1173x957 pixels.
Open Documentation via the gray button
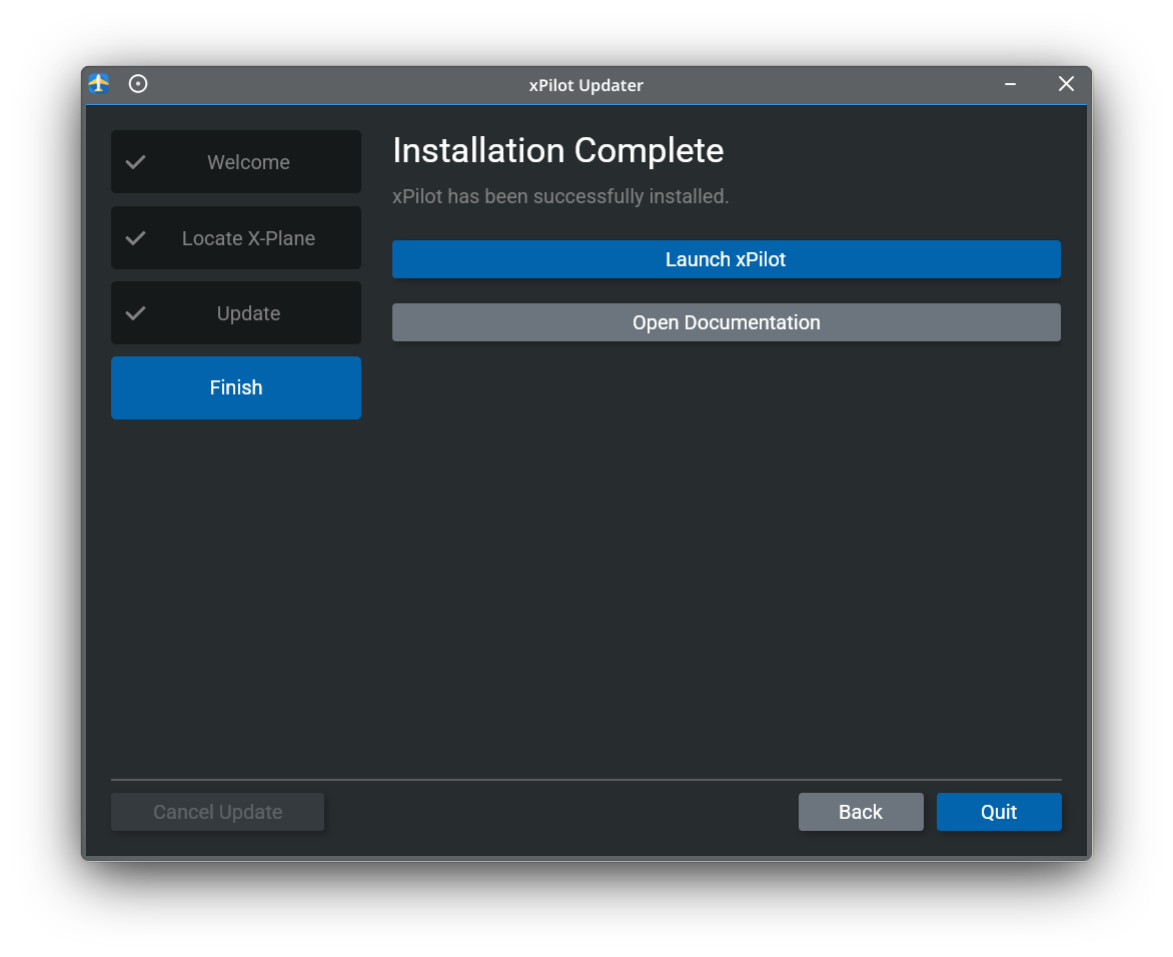pyautogui.click(x=726, y=322)
